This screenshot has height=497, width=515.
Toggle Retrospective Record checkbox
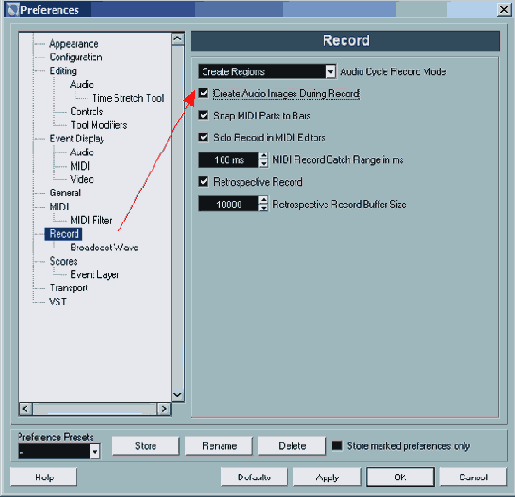click(203, 182)
